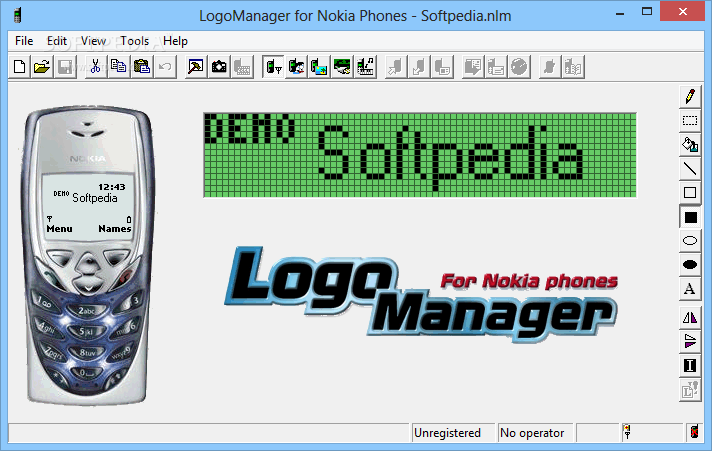
Task: Maximize the LogoManager window
Action: (x=647, y=12)
